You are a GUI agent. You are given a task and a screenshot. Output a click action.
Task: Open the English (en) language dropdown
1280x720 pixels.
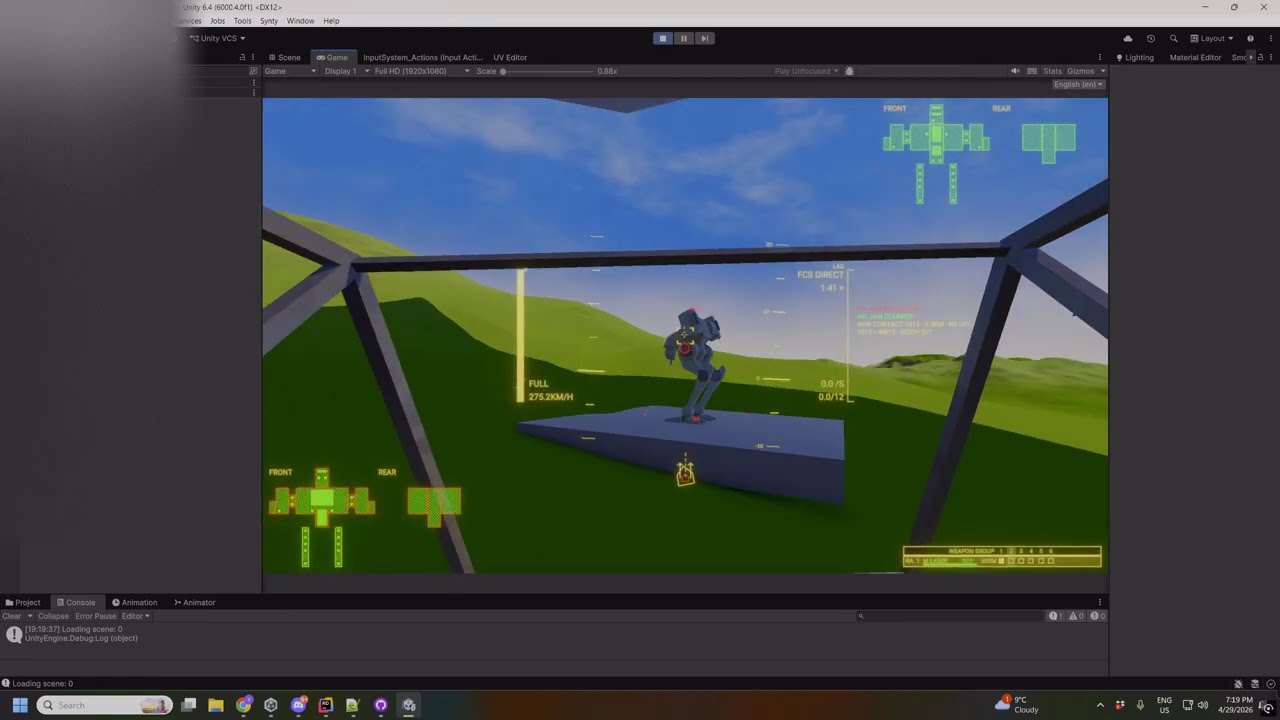tap(1078, 84)
